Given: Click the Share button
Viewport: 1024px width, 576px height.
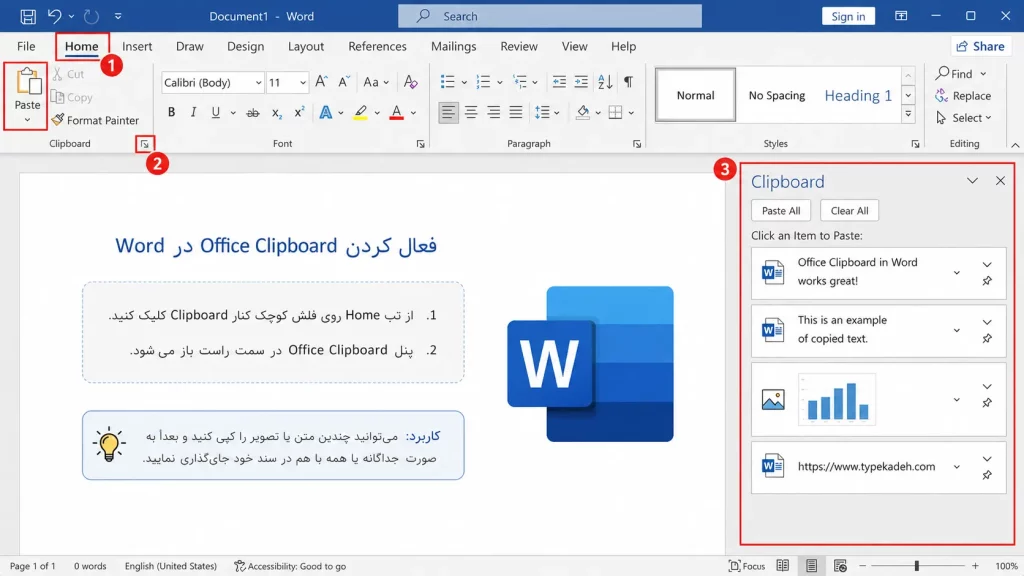Looking at the screenshot, I should (980, 46).
